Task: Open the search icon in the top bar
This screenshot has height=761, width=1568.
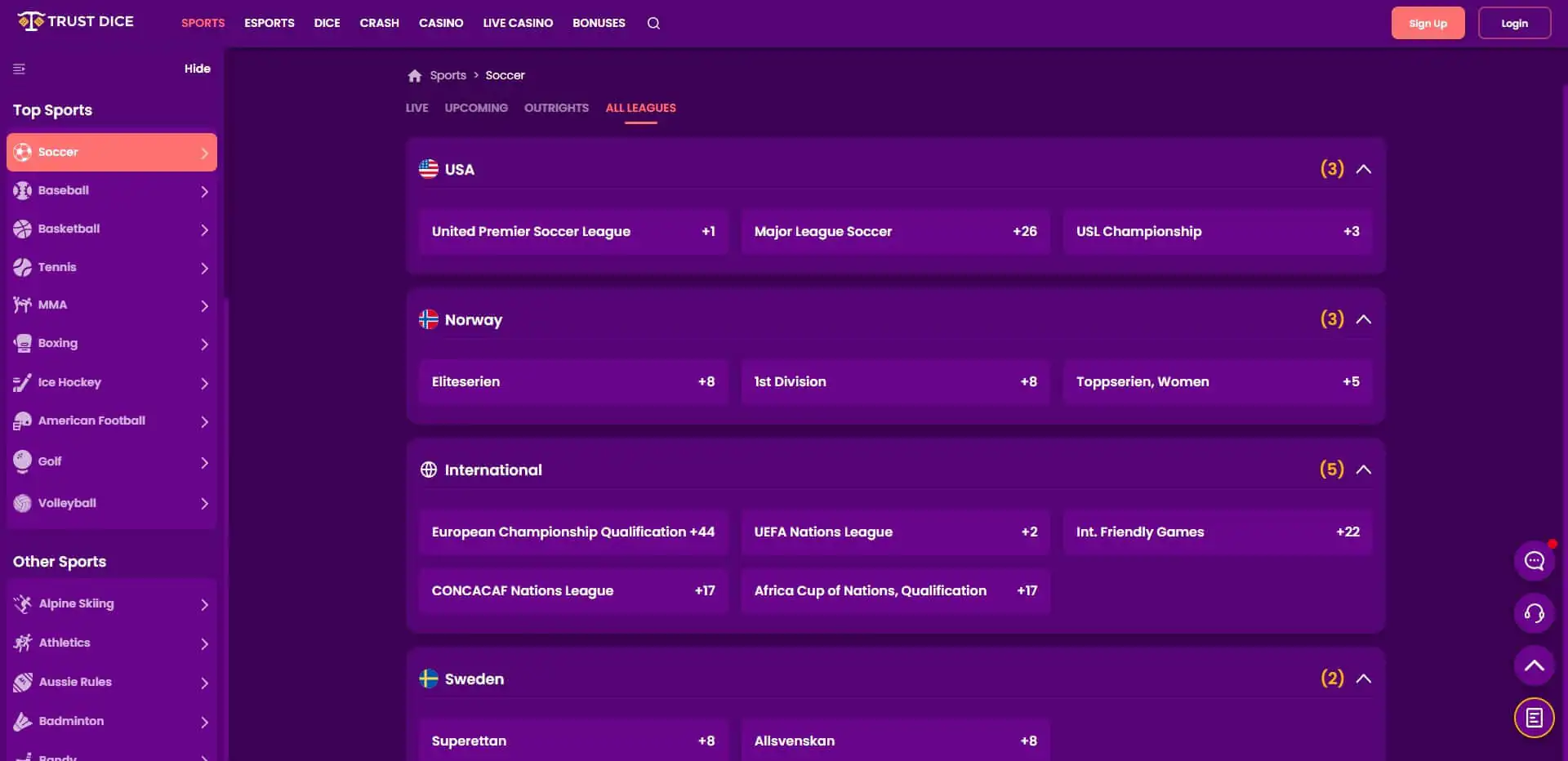Action: coord(653,23)
